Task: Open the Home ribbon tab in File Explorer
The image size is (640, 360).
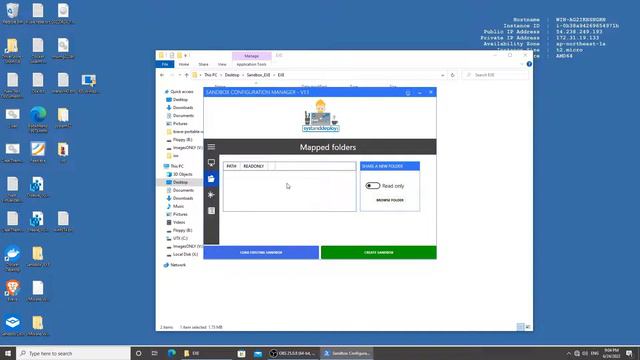Action: tap(184, 64)
